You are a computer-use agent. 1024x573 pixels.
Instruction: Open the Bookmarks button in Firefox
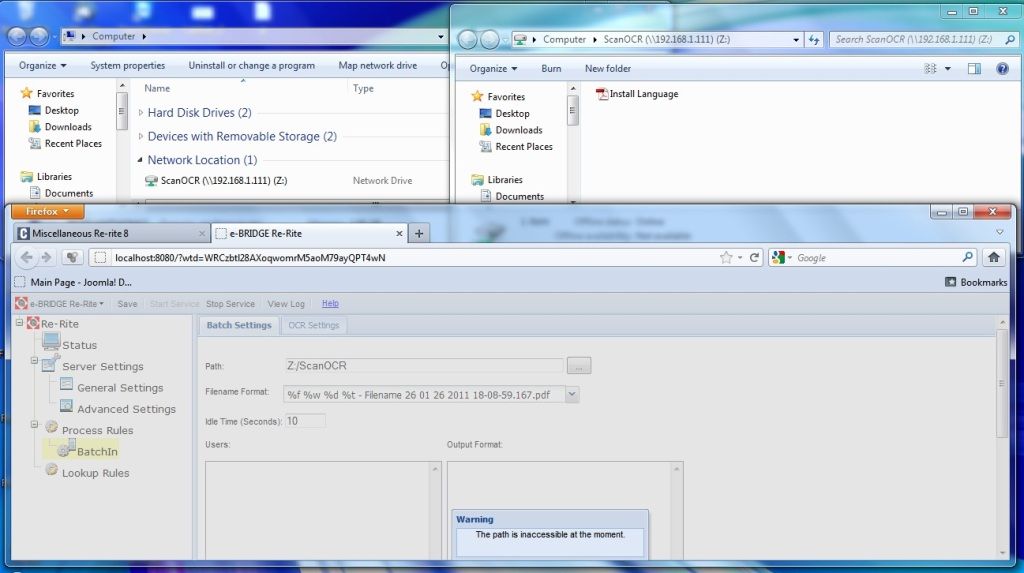(x=976, y=282)
